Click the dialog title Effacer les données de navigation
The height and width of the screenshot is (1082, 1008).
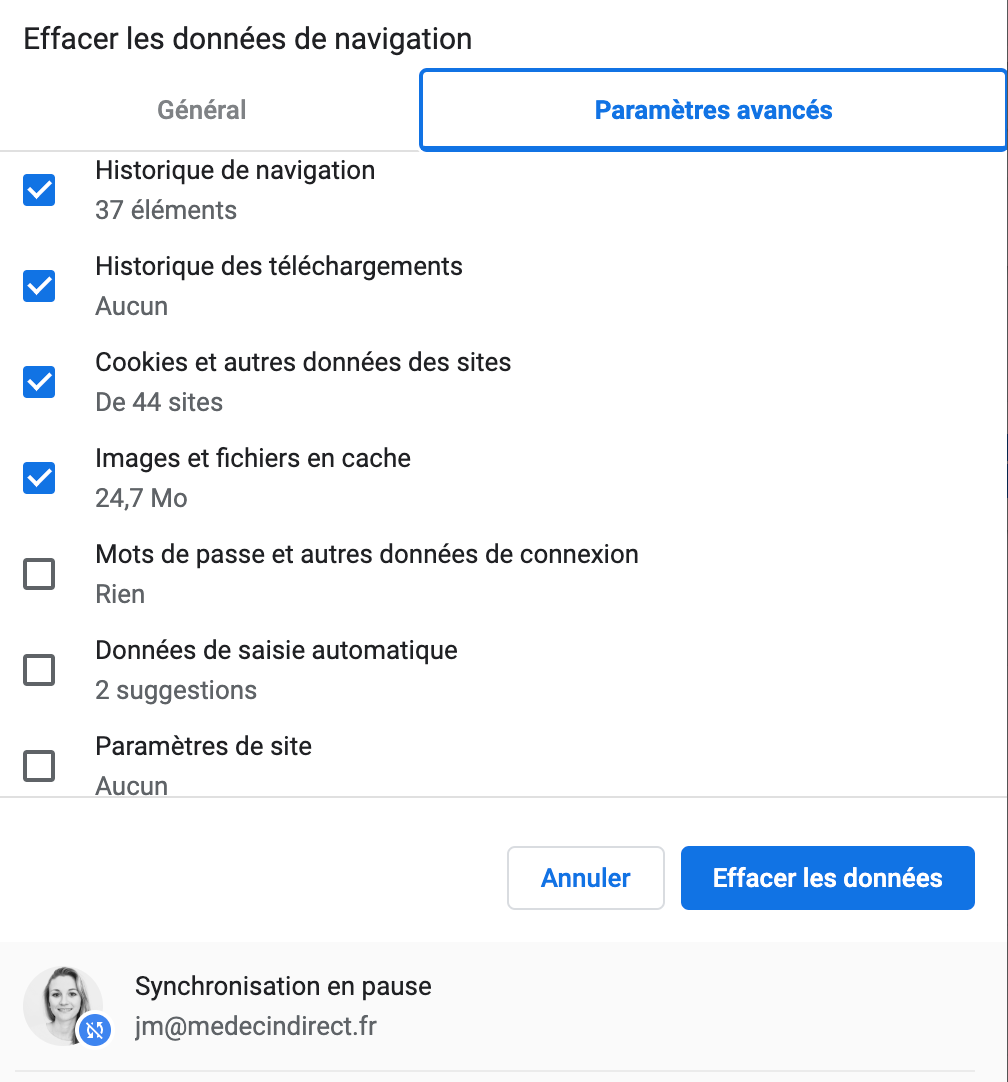pyautogui.click(x=247, y=40)
